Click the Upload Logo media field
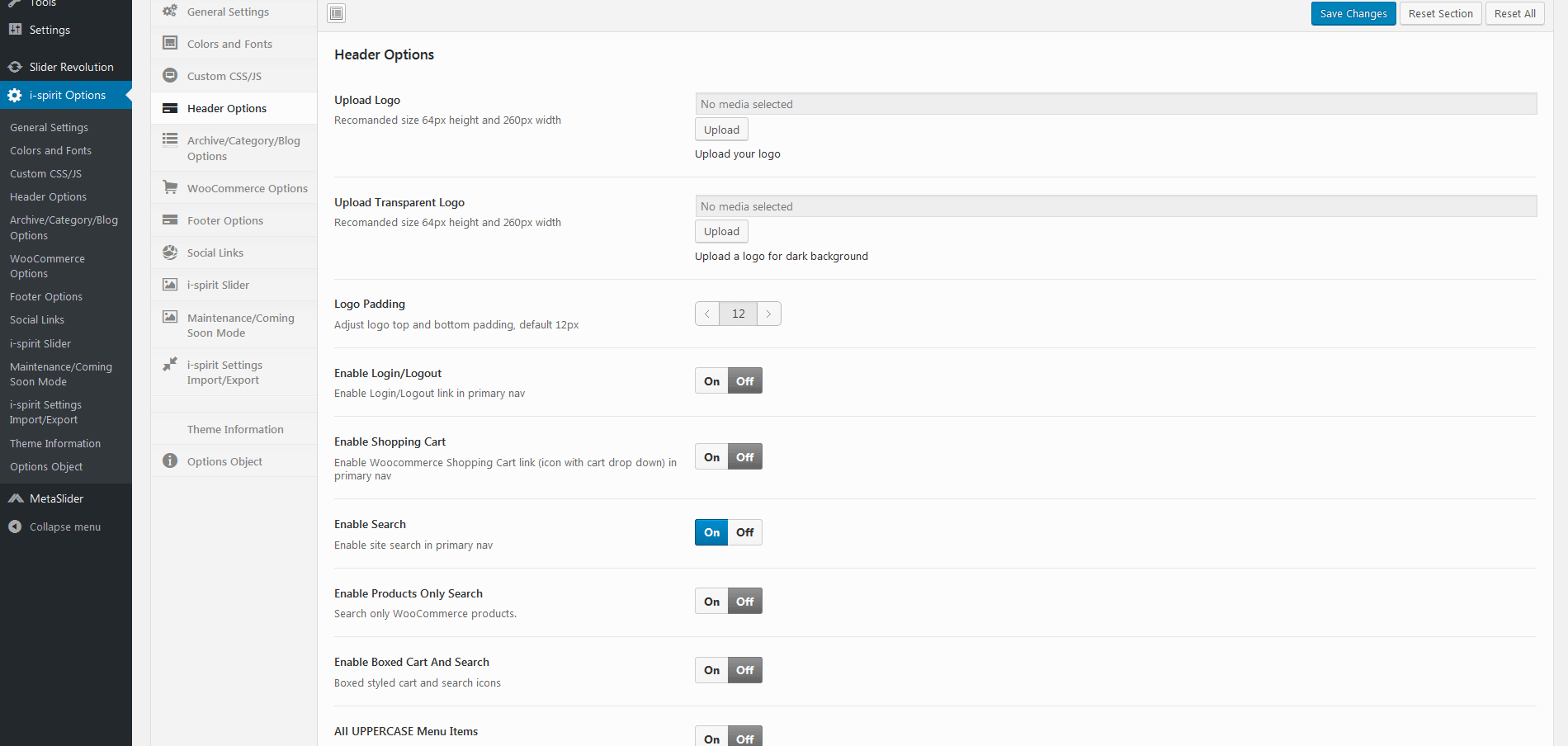 tap(1116, 104)
